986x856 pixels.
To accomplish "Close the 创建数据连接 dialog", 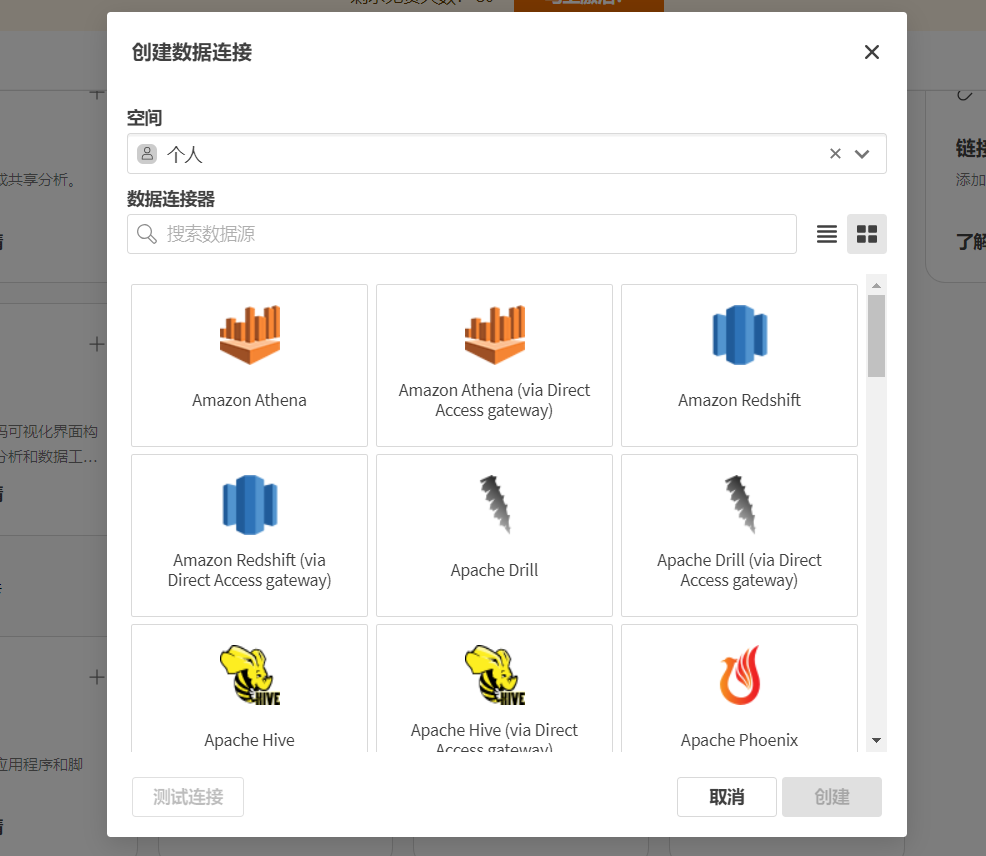I will pos(872,52).
